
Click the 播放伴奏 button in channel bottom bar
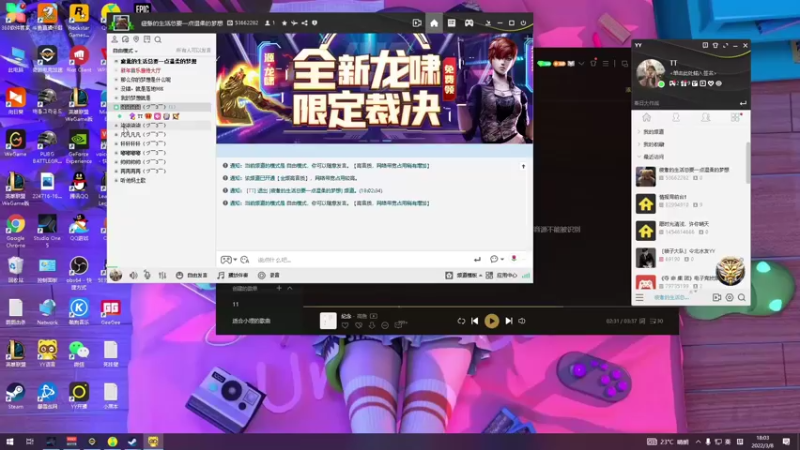tap(232, 276)
